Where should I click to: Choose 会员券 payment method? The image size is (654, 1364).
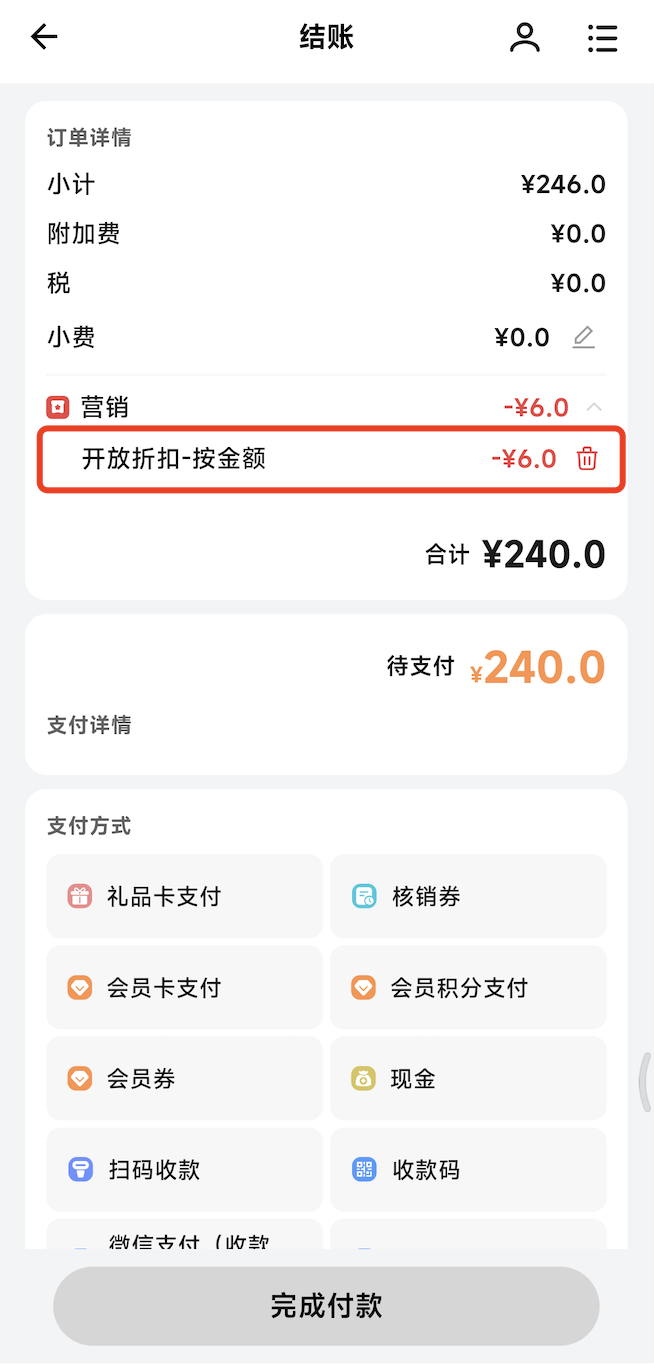pyautogui.click(x=184, y=1078)
